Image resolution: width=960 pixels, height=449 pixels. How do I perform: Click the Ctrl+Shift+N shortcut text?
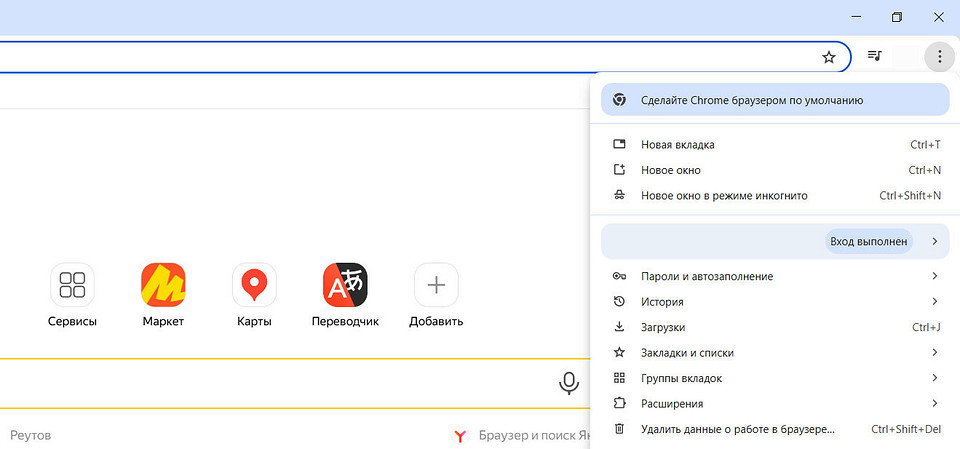click(x=910, y=195)
